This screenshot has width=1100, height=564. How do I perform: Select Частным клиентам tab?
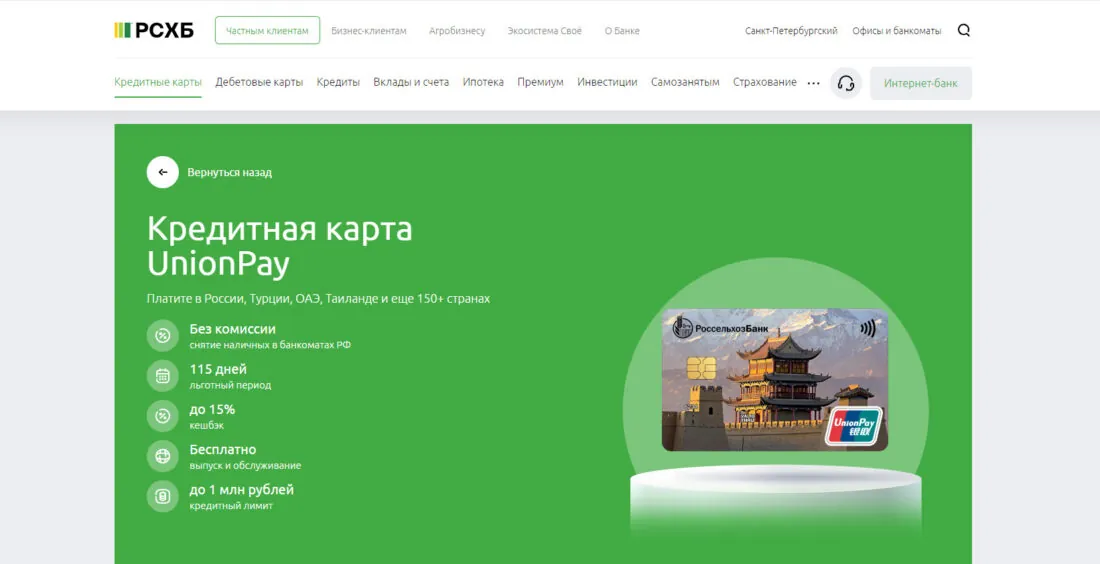pos(267,30)
